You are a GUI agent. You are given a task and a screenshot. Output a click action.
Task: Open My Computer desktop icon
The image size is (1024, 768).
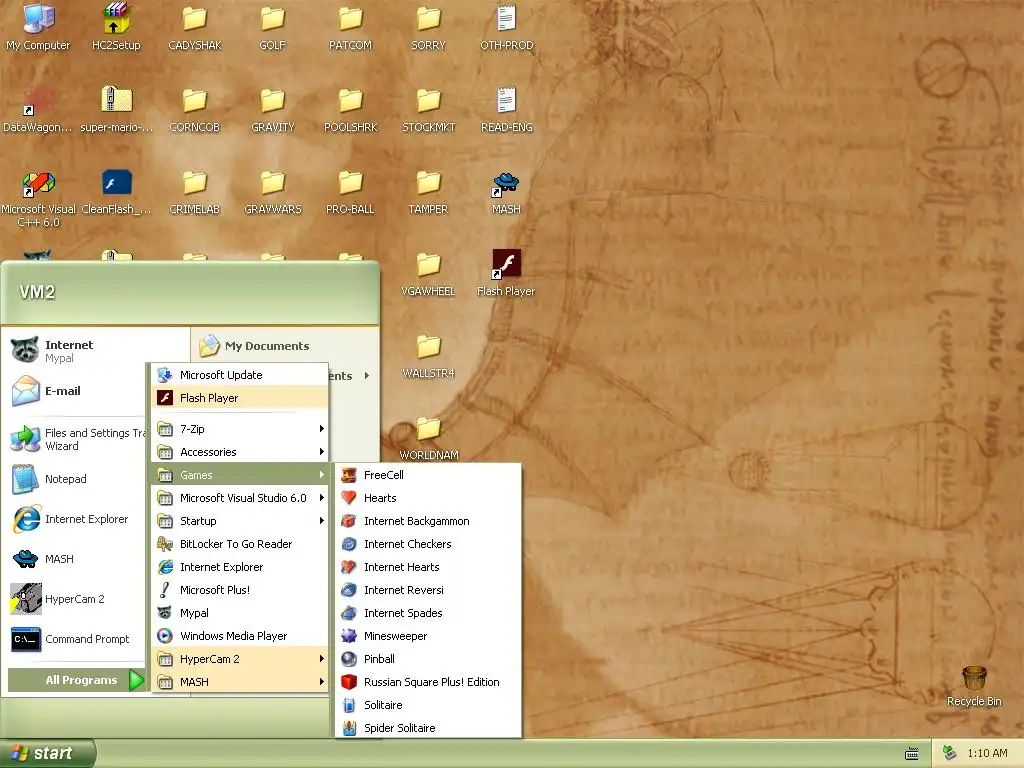[x=38, y=27]
